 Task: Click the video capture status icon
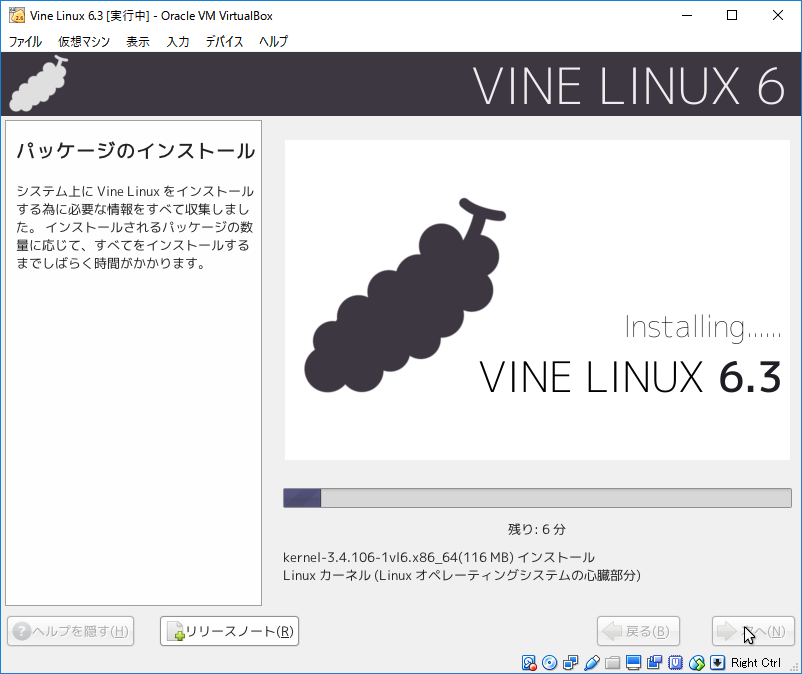tap(655, 662)
